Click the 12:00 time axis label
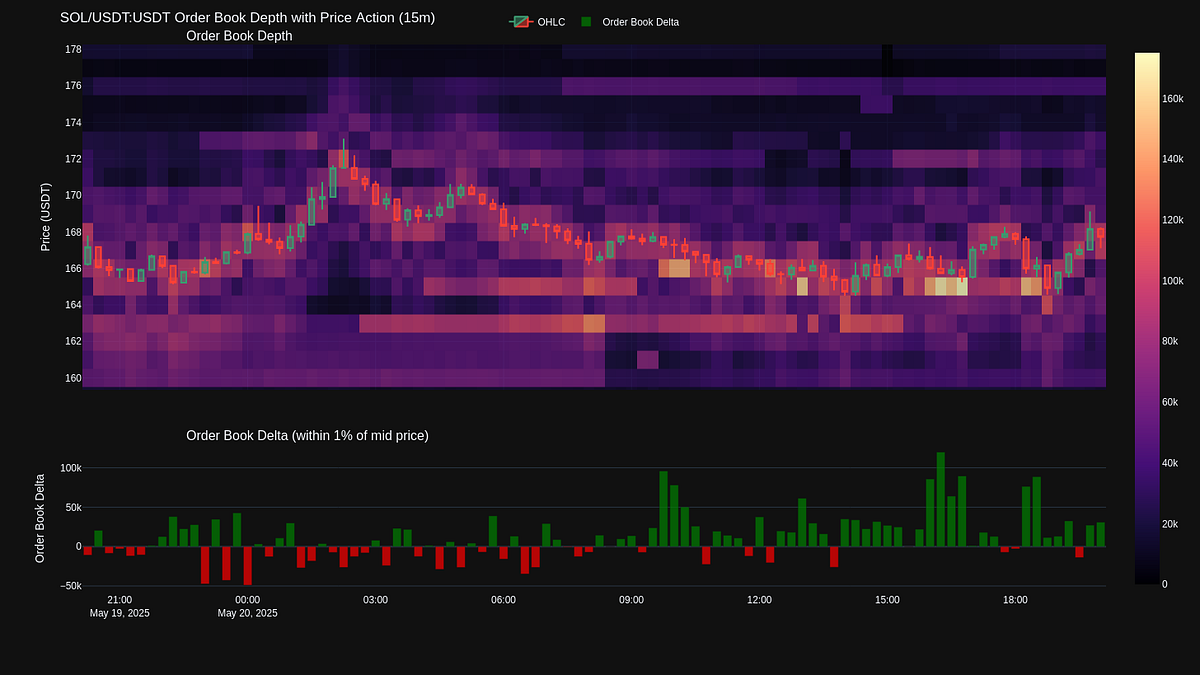The width and height of the screenshot is (1200, 675). coord(758,599)
